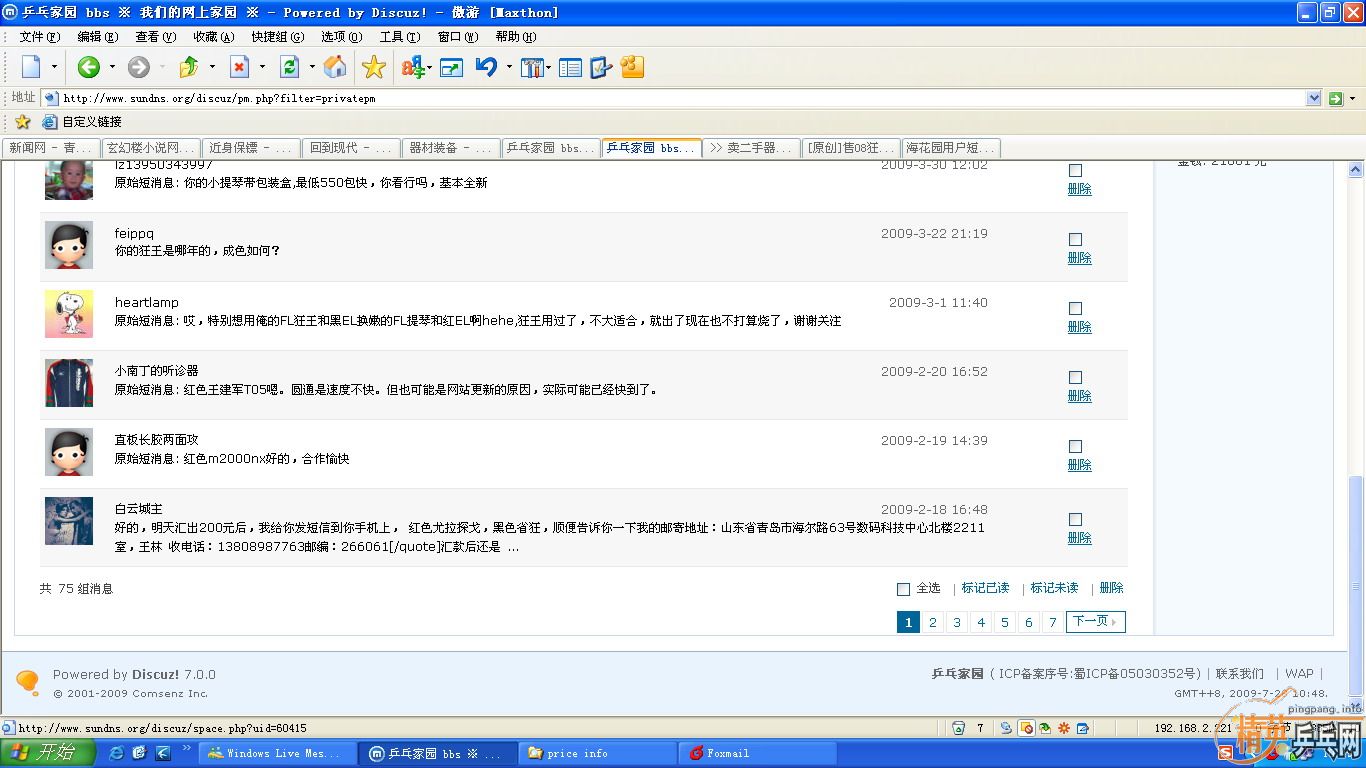Switch to the price info taskbar window
Viewport: 1366px width, 768px height.
[598, 753]
